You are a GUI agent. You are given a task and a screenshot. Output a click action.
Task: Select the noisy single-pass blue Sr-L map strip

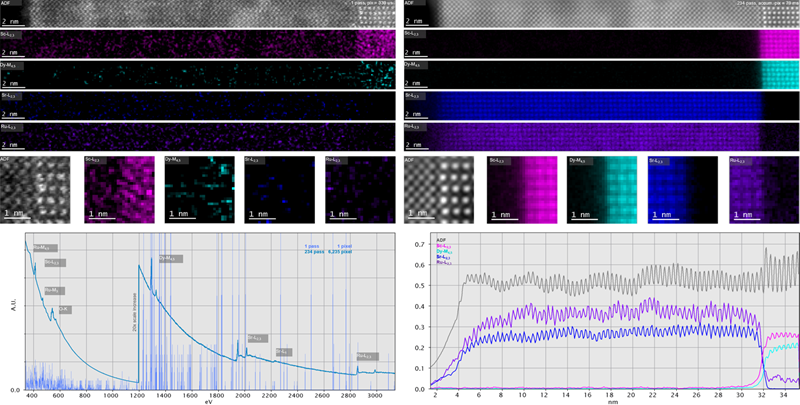coord(197,106)
